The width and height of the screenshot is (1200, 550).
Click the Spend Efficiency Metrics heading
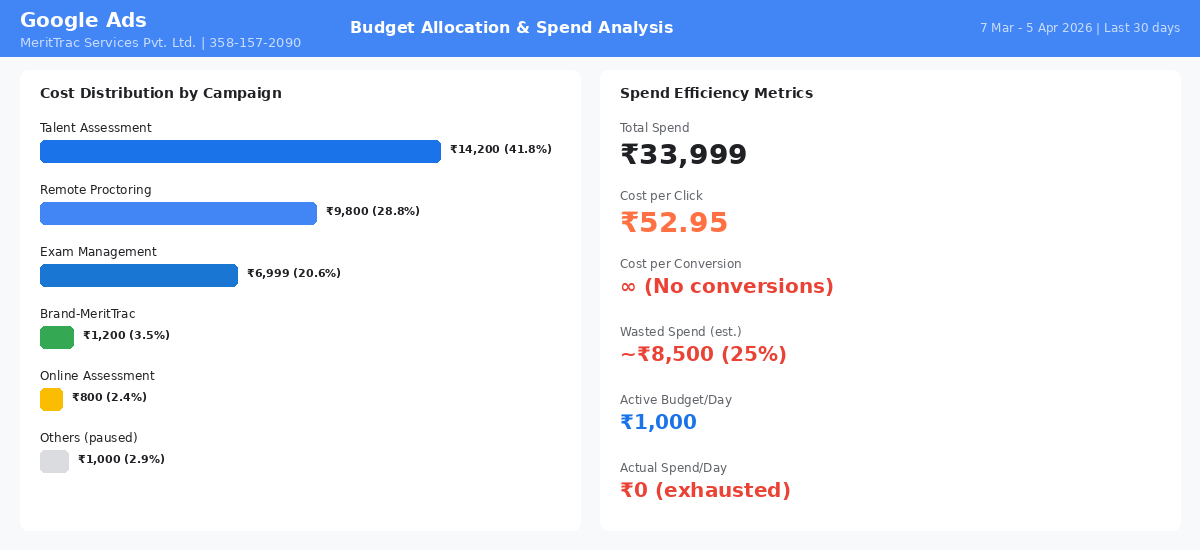coord(716,93)
